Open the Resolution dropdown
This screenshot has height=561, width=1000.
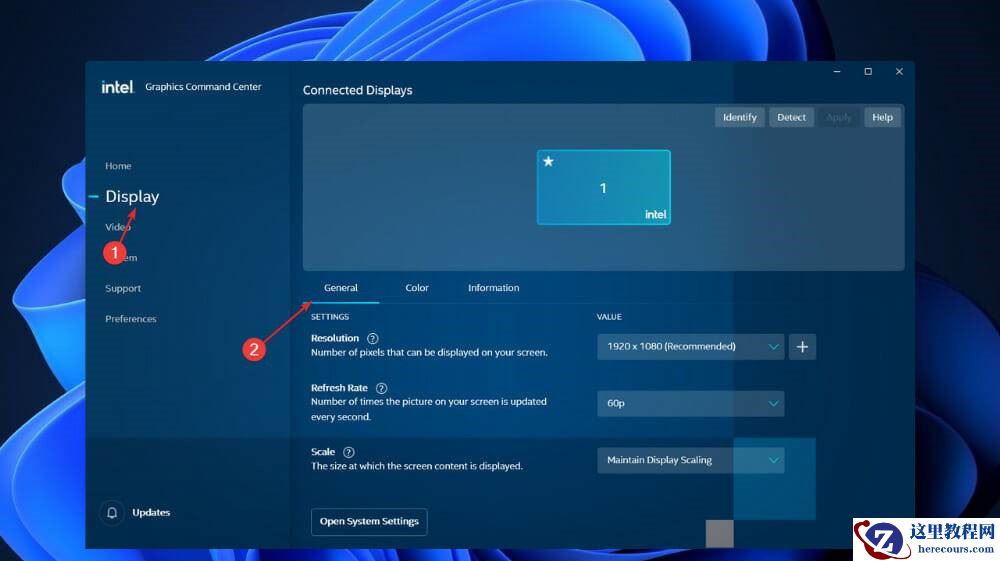click(691, 347)
